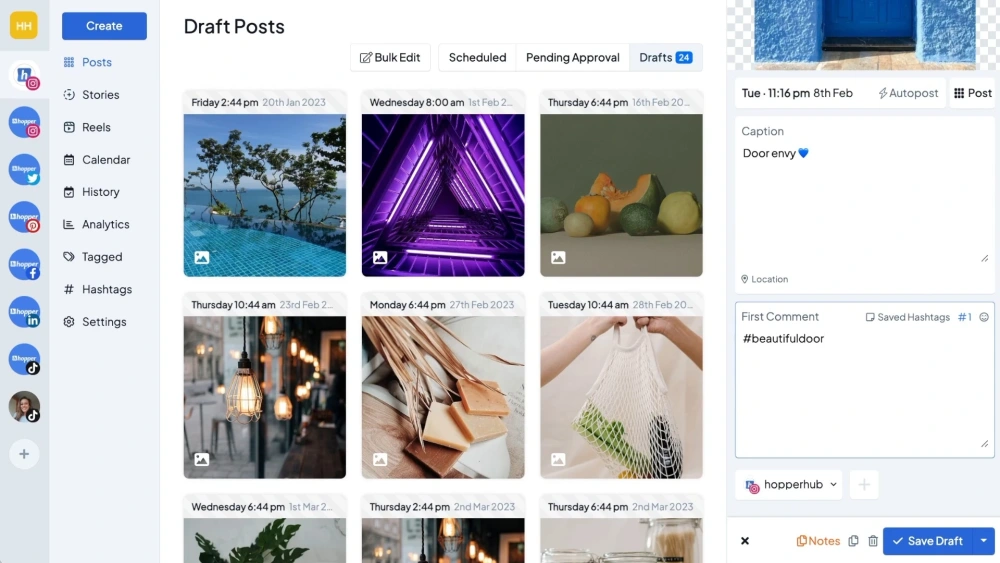Open the Thursday 6:44 pm 2nd Mar jars draft
Image resolution: width=1000 pixels, height=563 pixels.
(621, 529)
